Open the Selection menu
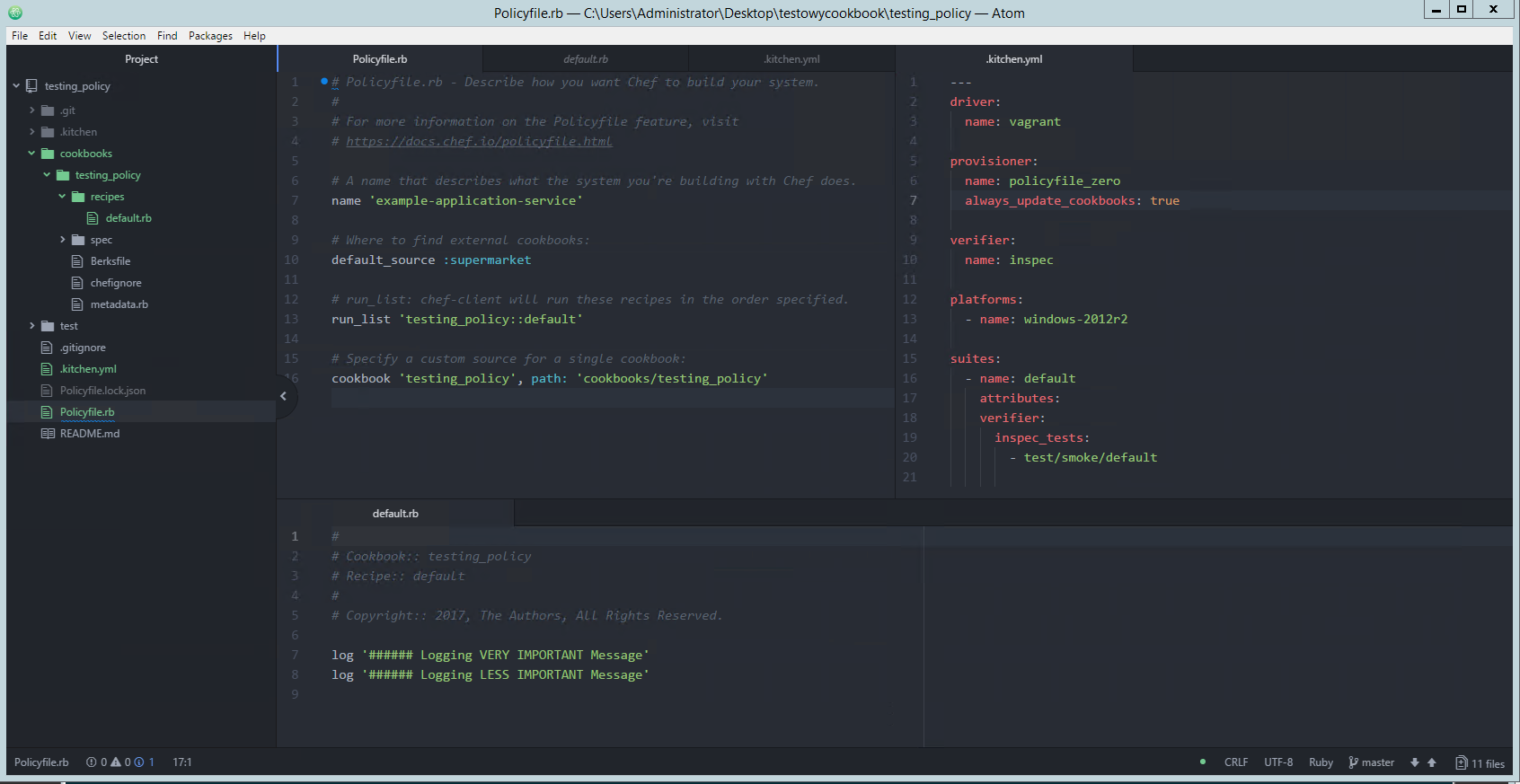 pyautogui.click(x=124, y=36)
